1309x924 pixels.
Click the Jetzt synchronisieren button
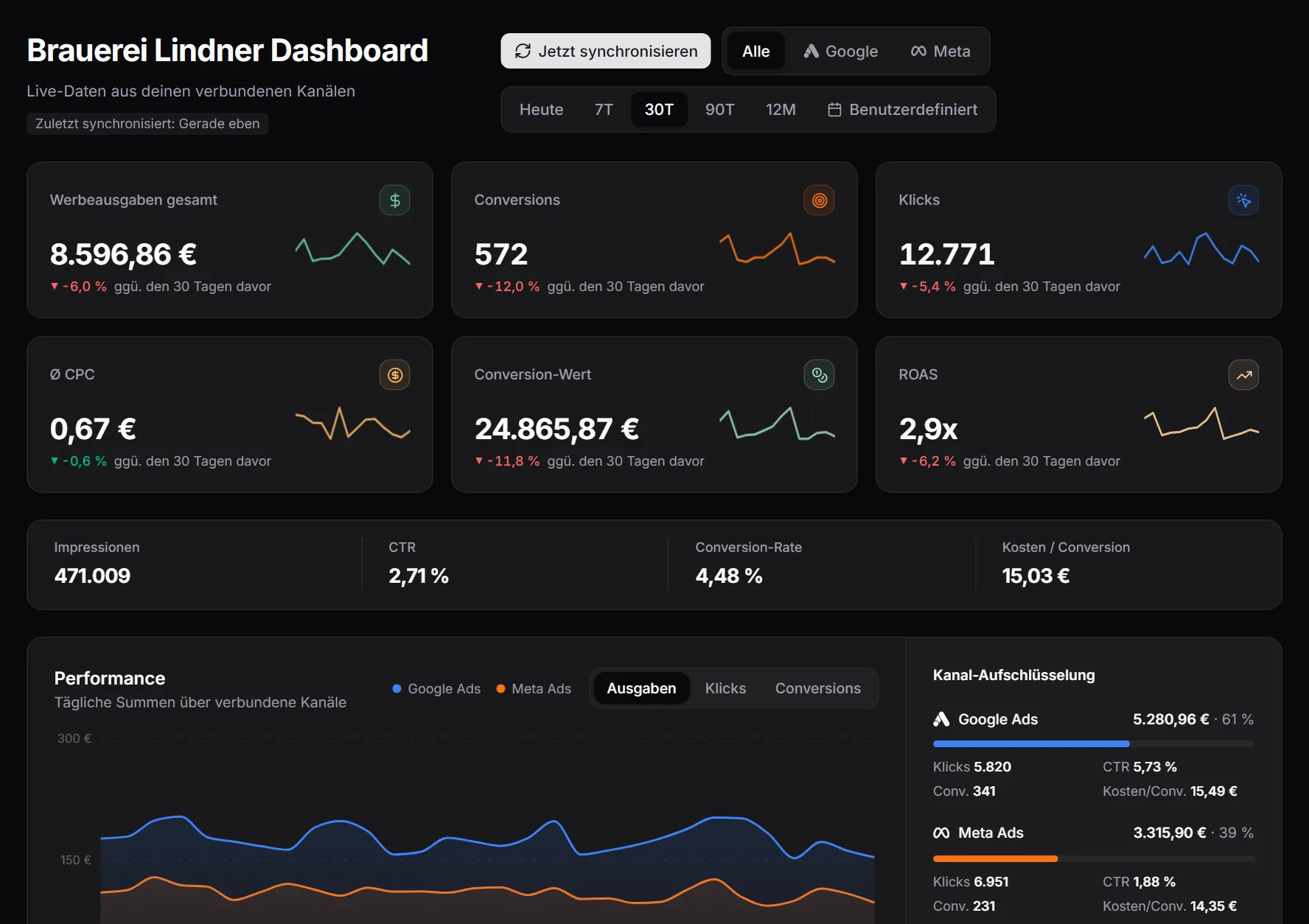(605, 51)
